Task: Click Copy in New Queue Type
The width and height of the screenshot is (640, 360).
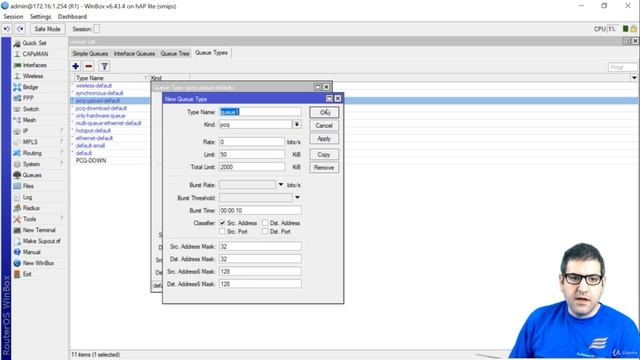Action: (324, 155)
